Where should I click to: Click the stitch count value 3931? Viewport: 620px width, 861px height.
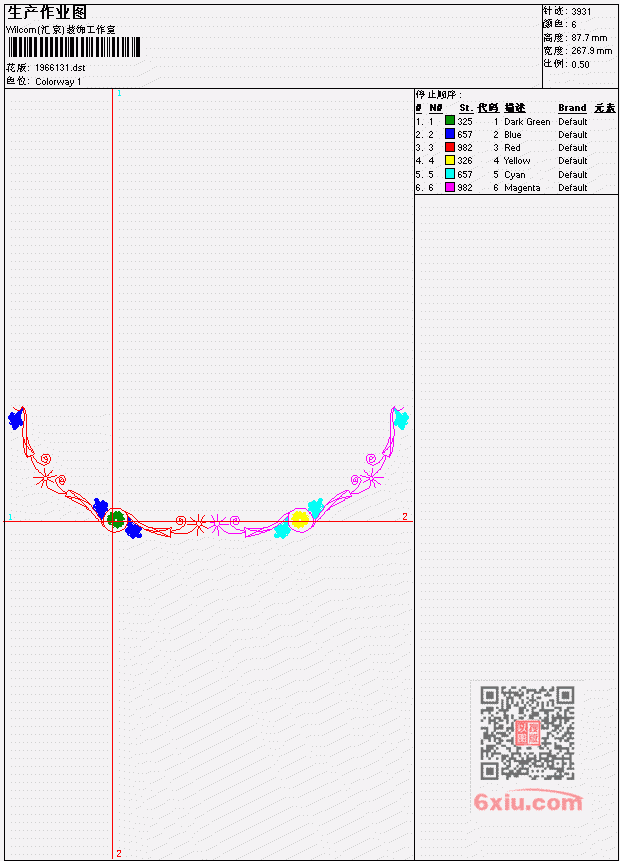click(581, 11)
